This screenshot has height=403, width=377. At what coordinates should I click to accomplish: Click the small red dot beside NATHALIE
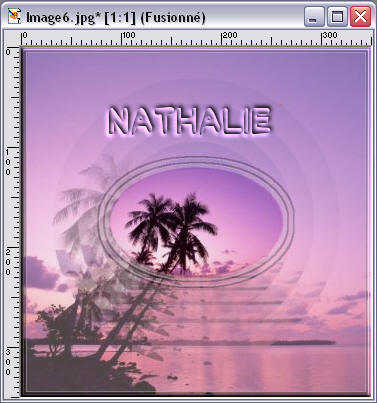point(281,106)
